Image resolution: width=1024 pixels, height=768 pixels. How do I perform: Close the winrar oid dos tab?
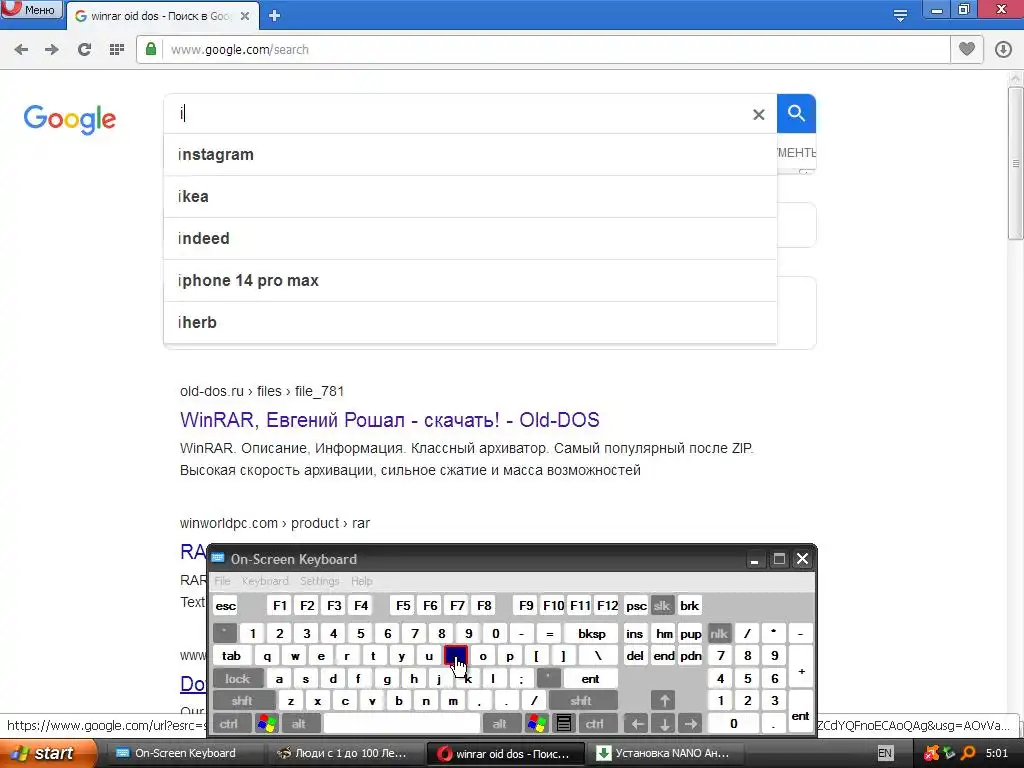click(245, 16)
